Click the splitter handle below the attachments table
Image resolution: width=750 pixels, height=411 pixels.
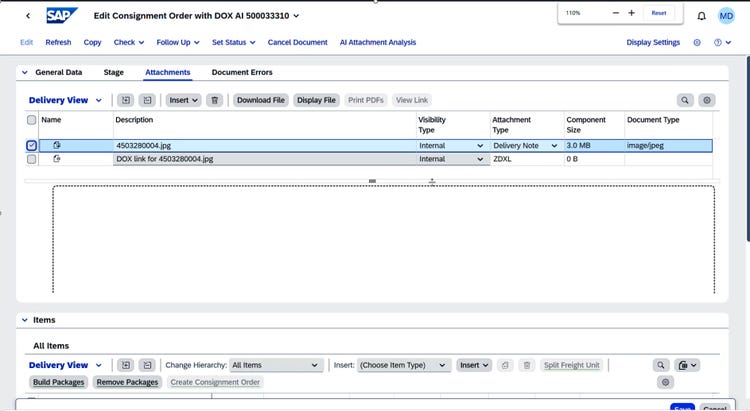[372, 181]
